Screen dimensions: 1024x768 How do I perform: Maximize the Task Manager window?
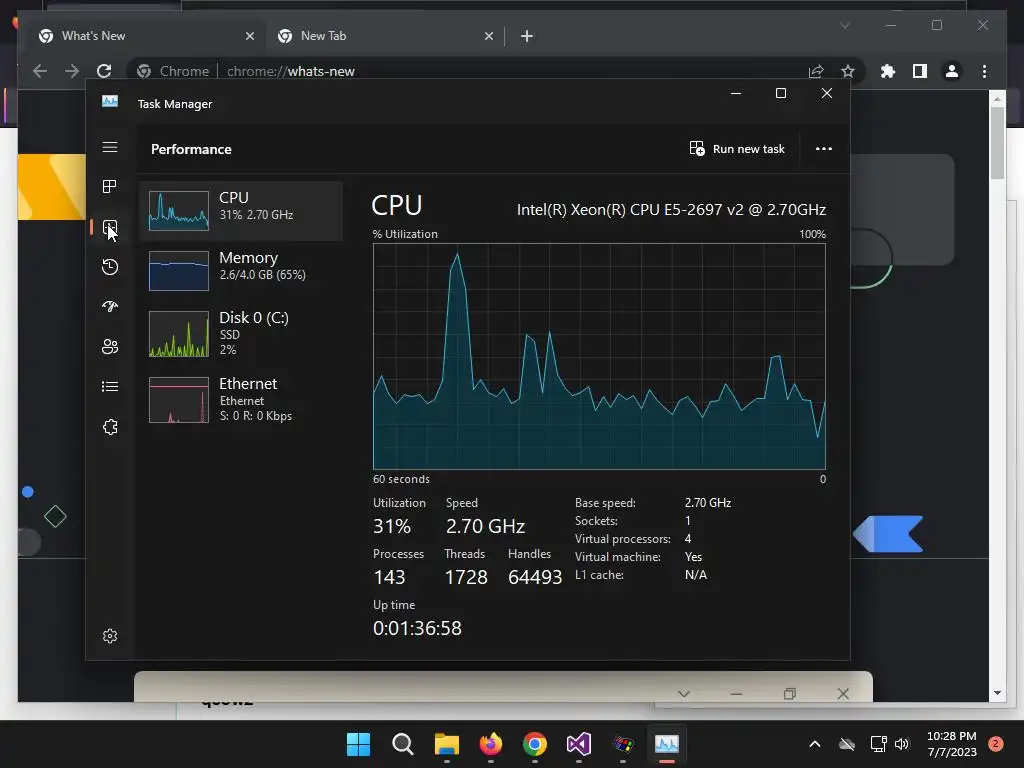(780, 93)
